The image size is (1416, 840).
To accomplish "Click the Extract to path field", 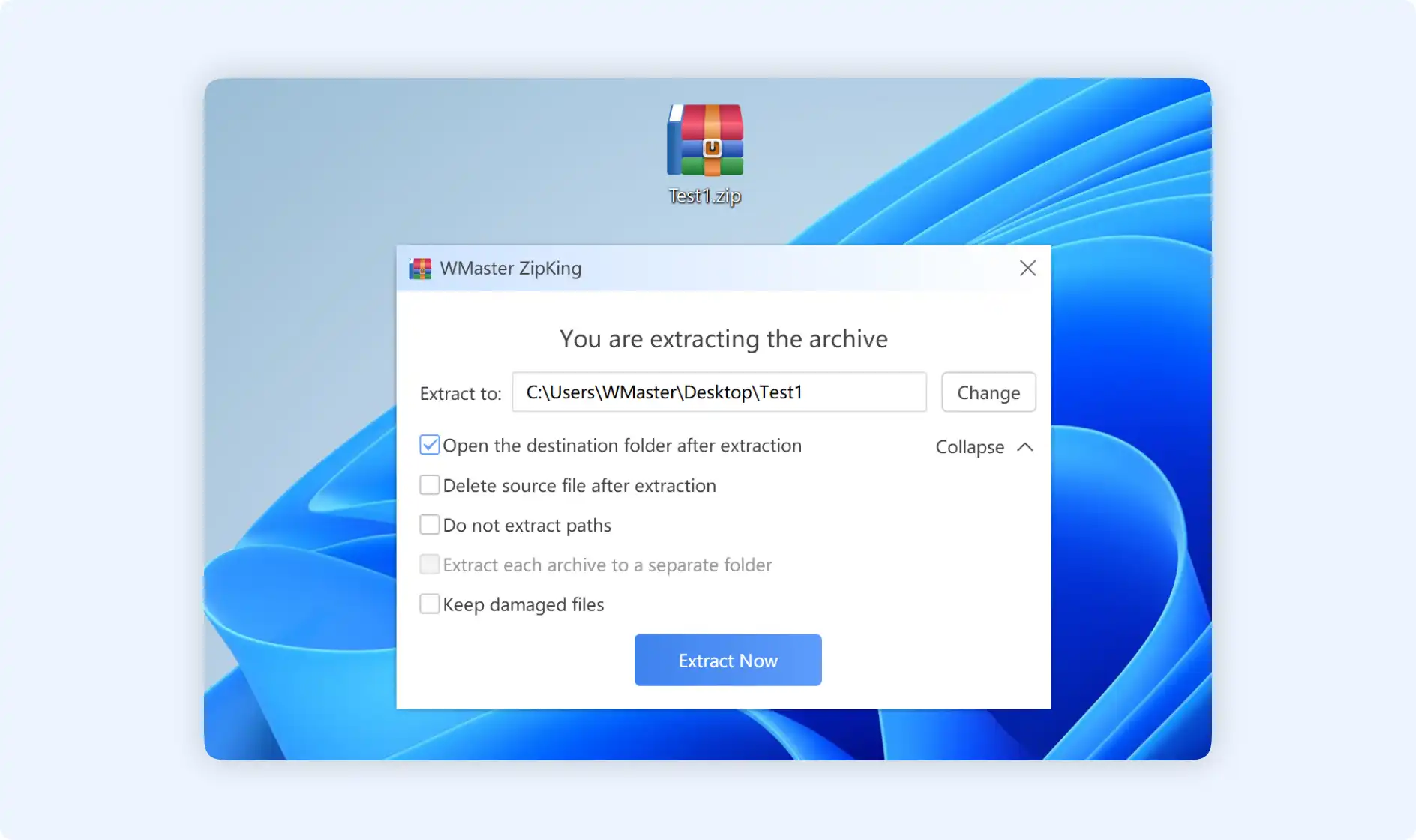I will (719, 391).
